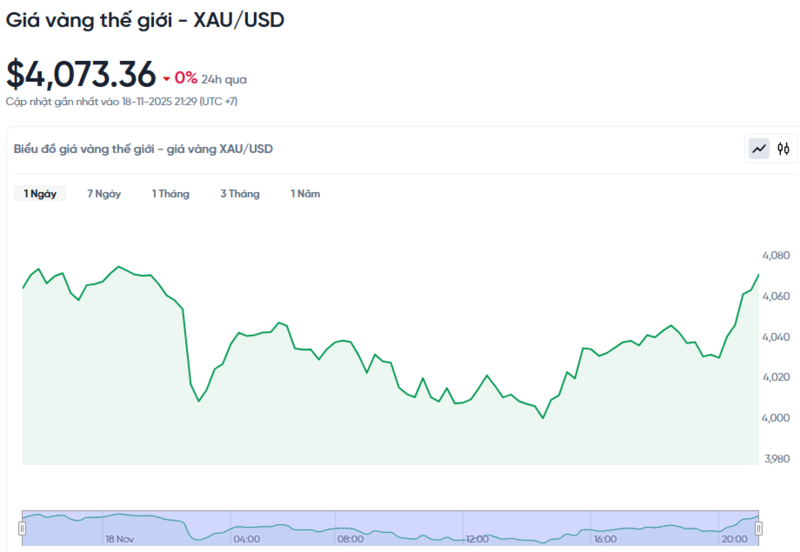
Task: Click the 18 Nov marker on the navigator
Action: click(x=120, y=539)
